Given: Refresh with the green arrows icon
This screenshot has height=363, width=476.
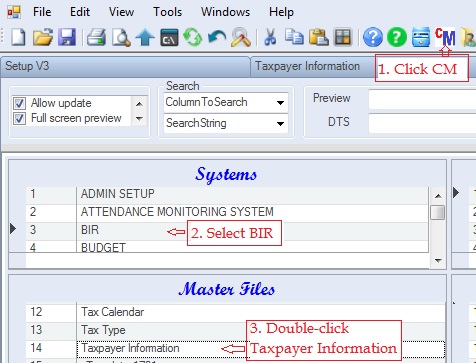Looking at the screenshot, I should click(193, 37).
